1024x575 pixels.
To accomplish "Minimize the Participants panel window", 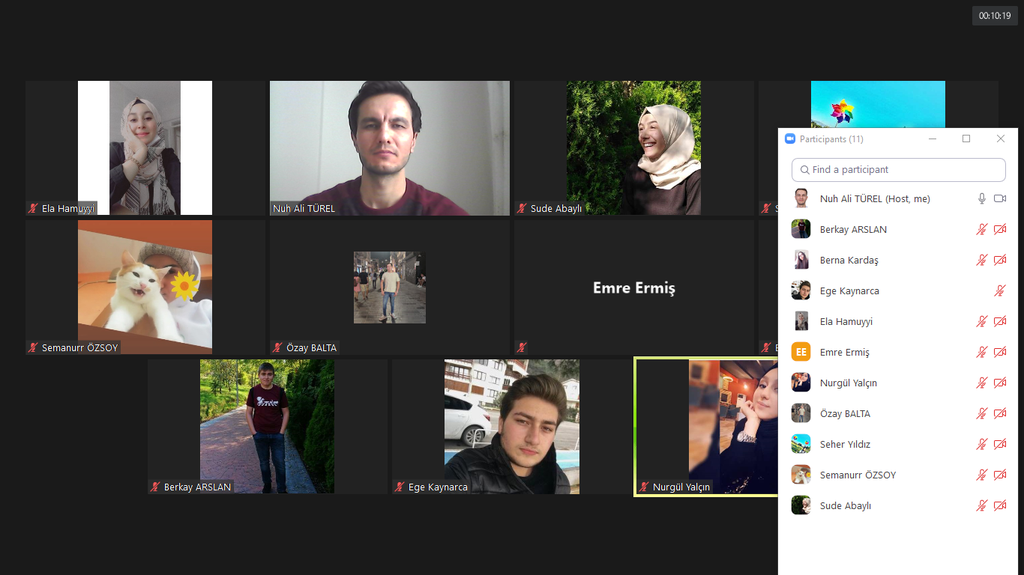I will click(932, 139).
